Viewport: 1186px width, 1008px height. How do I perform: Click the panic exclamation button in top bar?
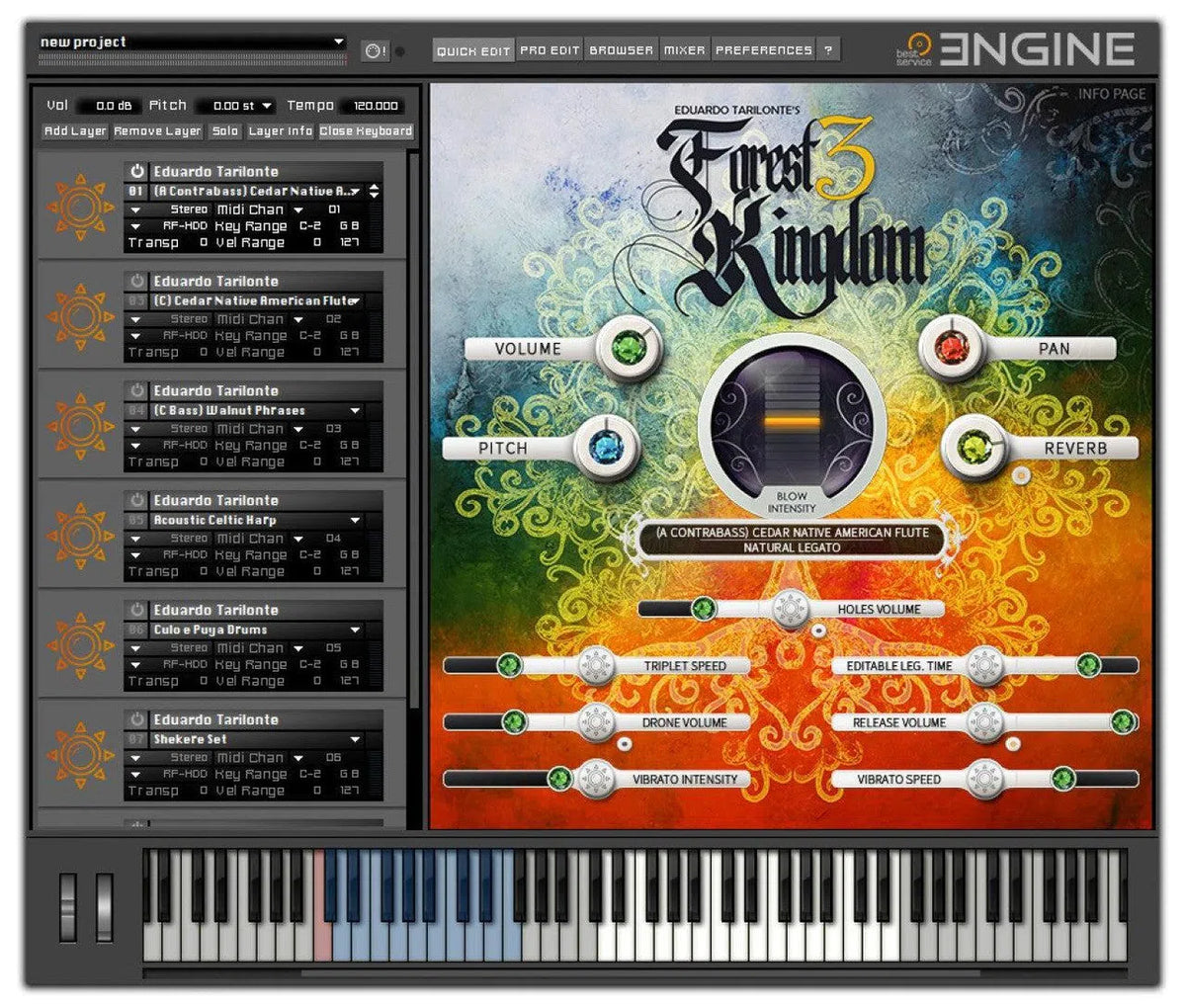[x=375, y=50]
